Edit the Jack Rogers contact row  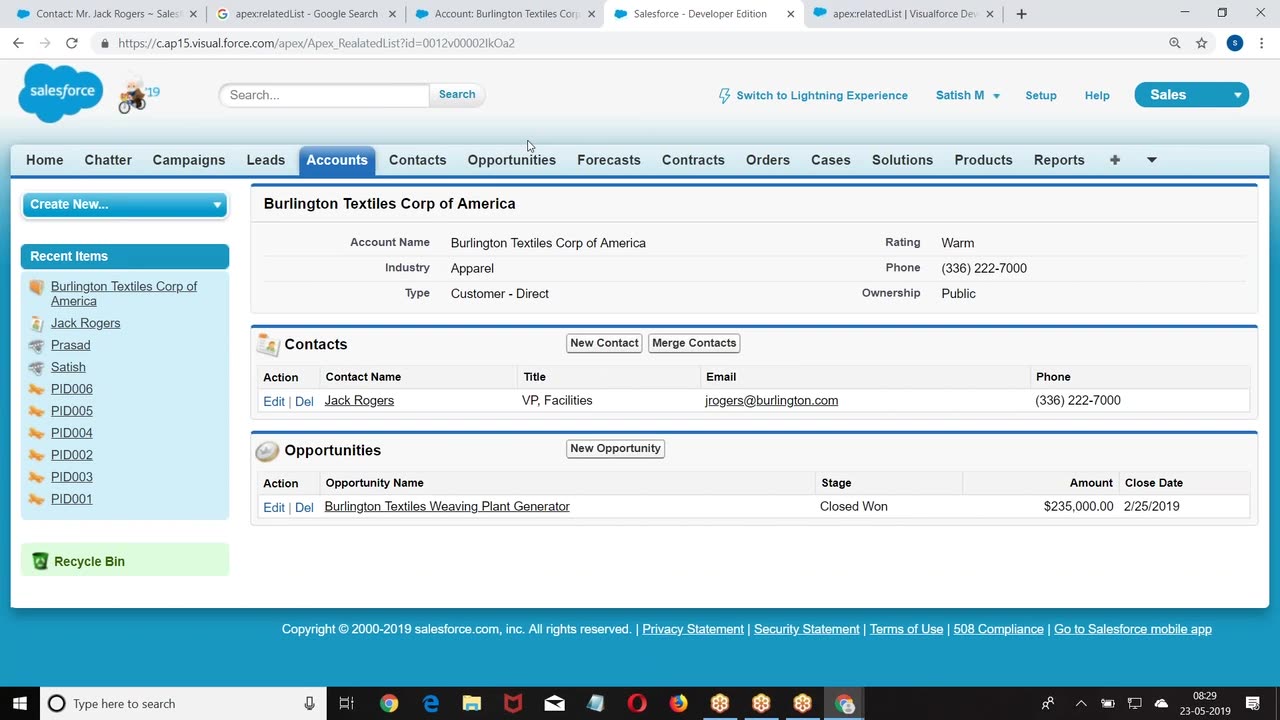[274, 401]
